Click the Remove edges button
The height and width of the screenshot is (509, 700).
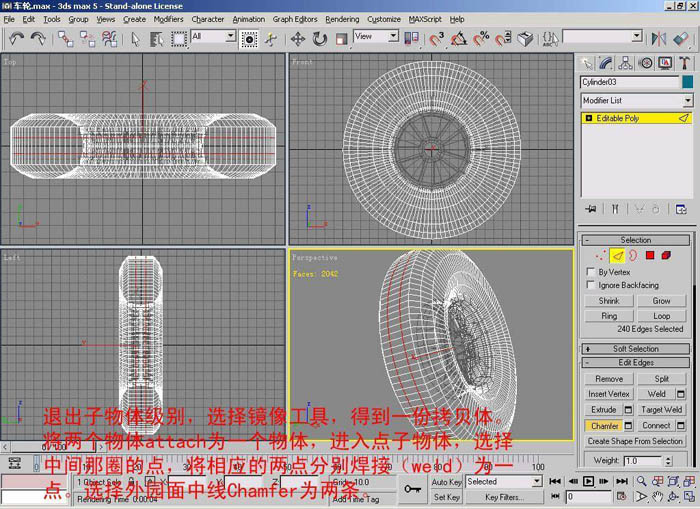tap(609, 379)
